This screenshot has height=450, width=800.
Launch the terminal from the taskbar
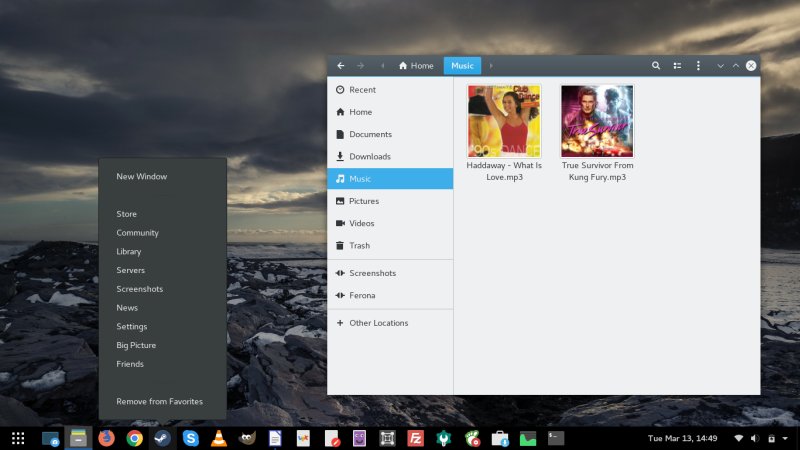(556, 438)
